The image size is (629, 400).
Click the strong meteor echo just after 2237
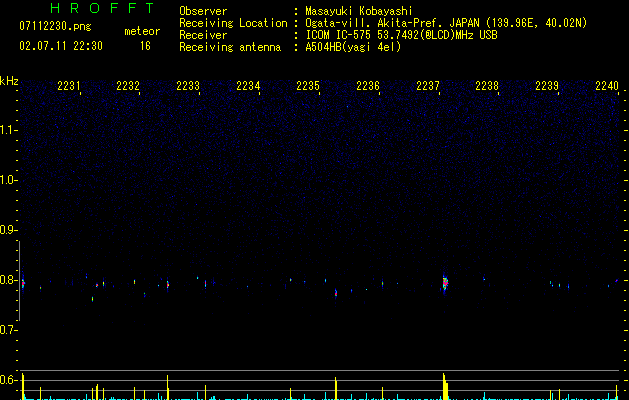445,283
